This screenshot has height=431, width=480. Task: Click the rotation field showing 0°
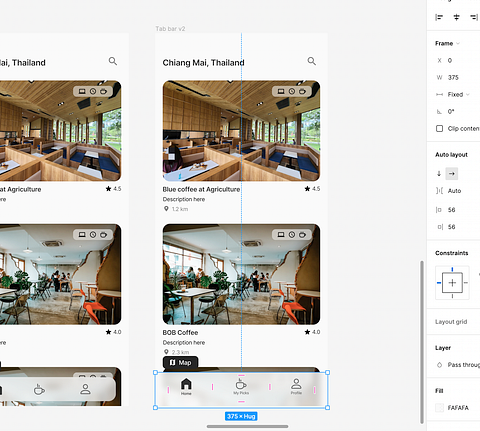(x=451, y=112)
